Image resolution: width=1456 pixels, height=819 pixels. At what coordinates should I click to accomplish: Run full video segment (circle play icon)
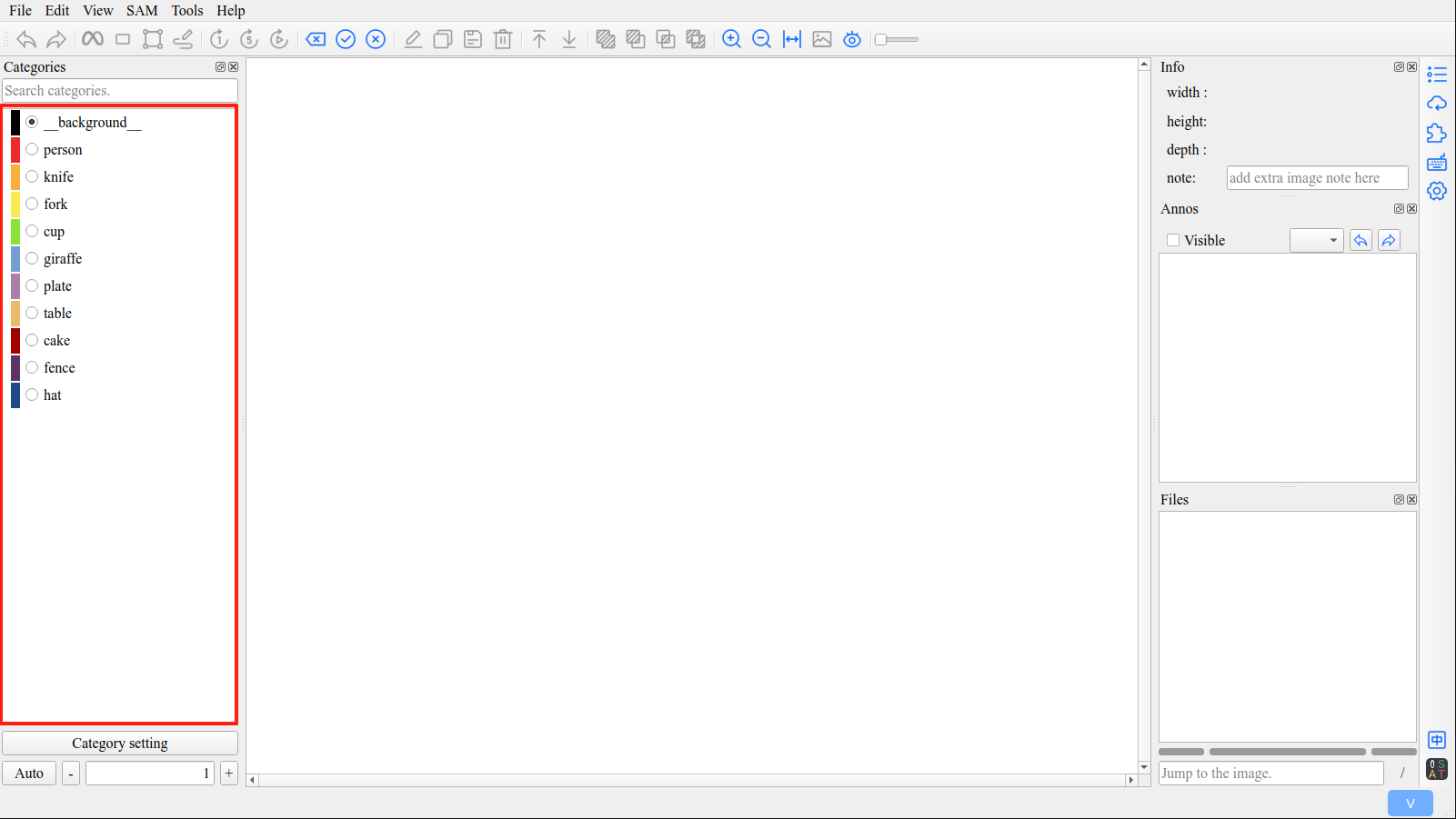(279, 39)
